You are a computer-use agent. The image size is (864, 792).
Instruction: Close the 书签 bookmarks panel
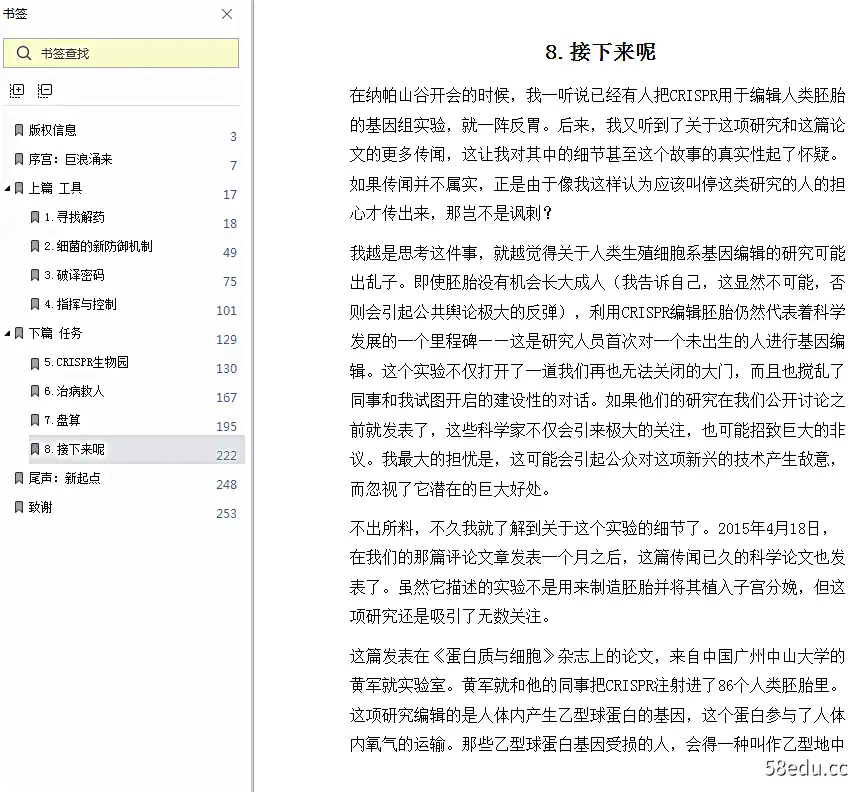[x=227, y=14]
